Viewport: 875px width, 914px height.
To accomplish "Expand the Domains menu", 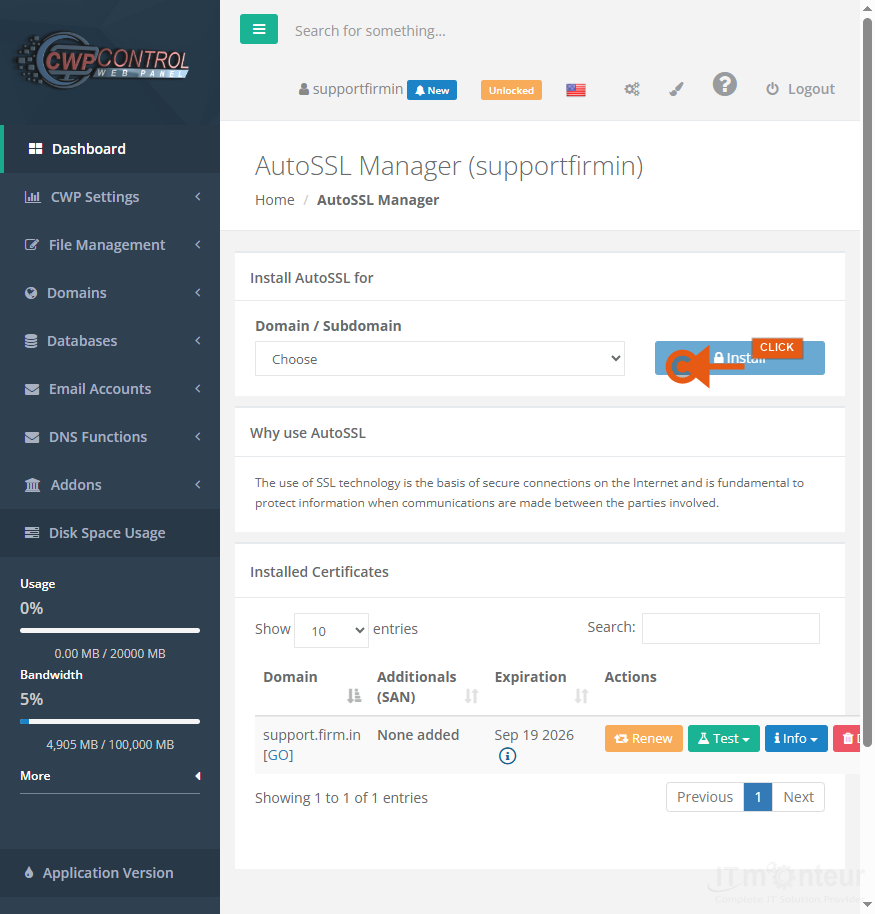I will [x=110, y=293].
